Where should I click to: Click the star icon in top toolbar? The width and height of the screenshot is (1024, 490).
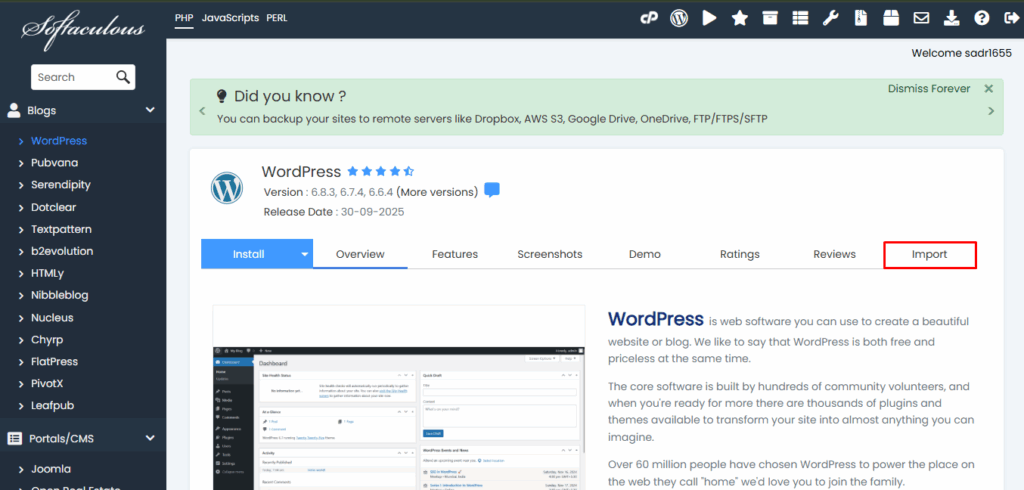pos(739,18)
